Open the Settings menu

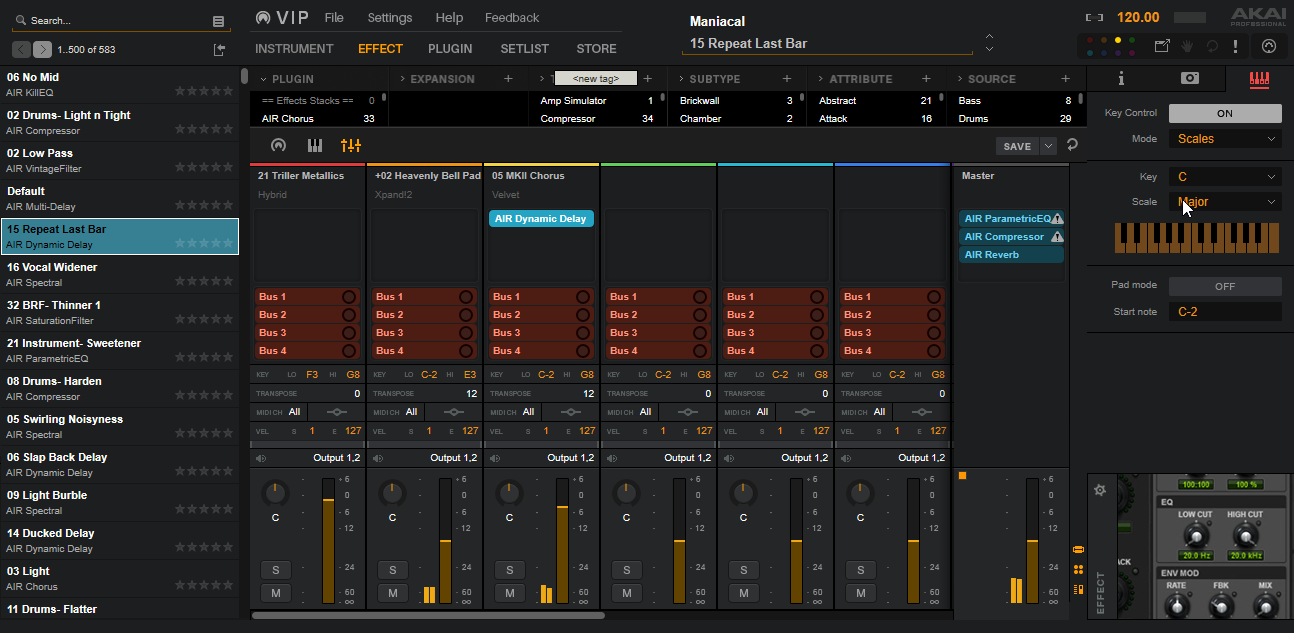[390, 18]
